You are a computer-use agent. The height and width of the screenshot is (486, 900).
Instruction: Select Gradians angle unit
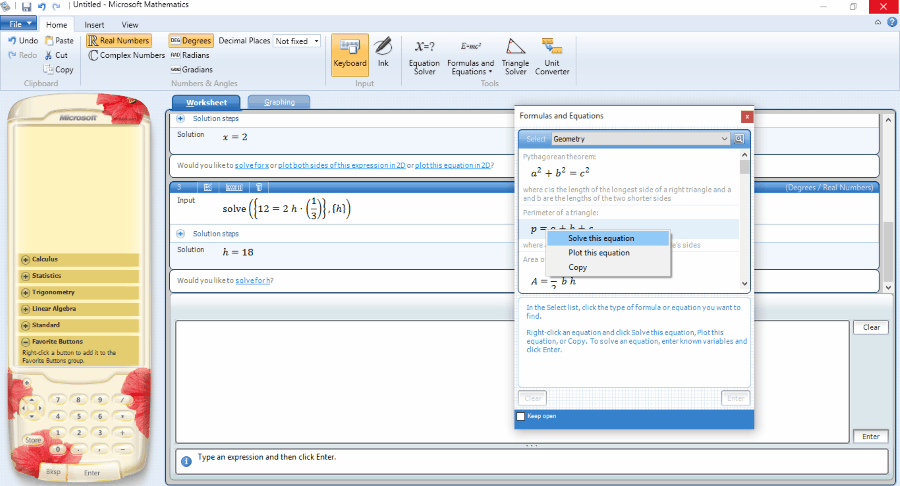pos(192,69)
